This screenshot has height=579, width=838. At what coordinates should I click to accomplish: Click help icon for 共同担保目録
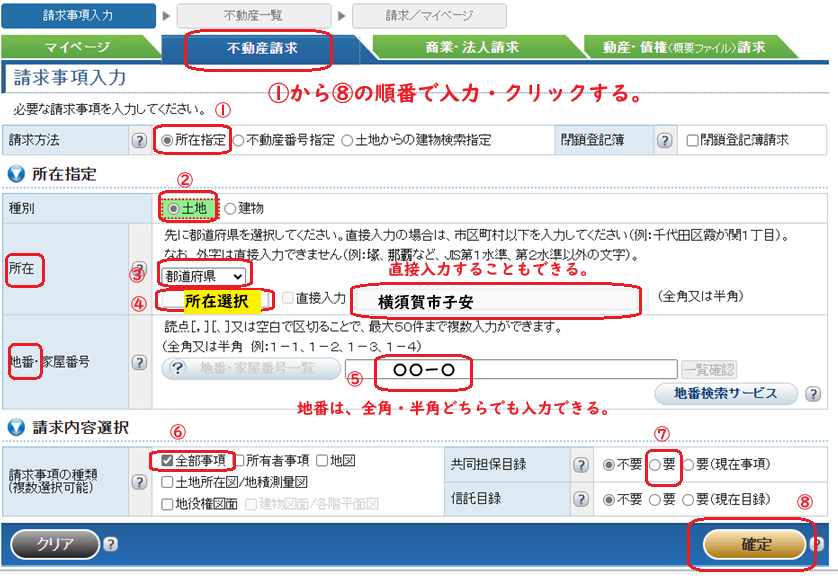click(581, 465)
